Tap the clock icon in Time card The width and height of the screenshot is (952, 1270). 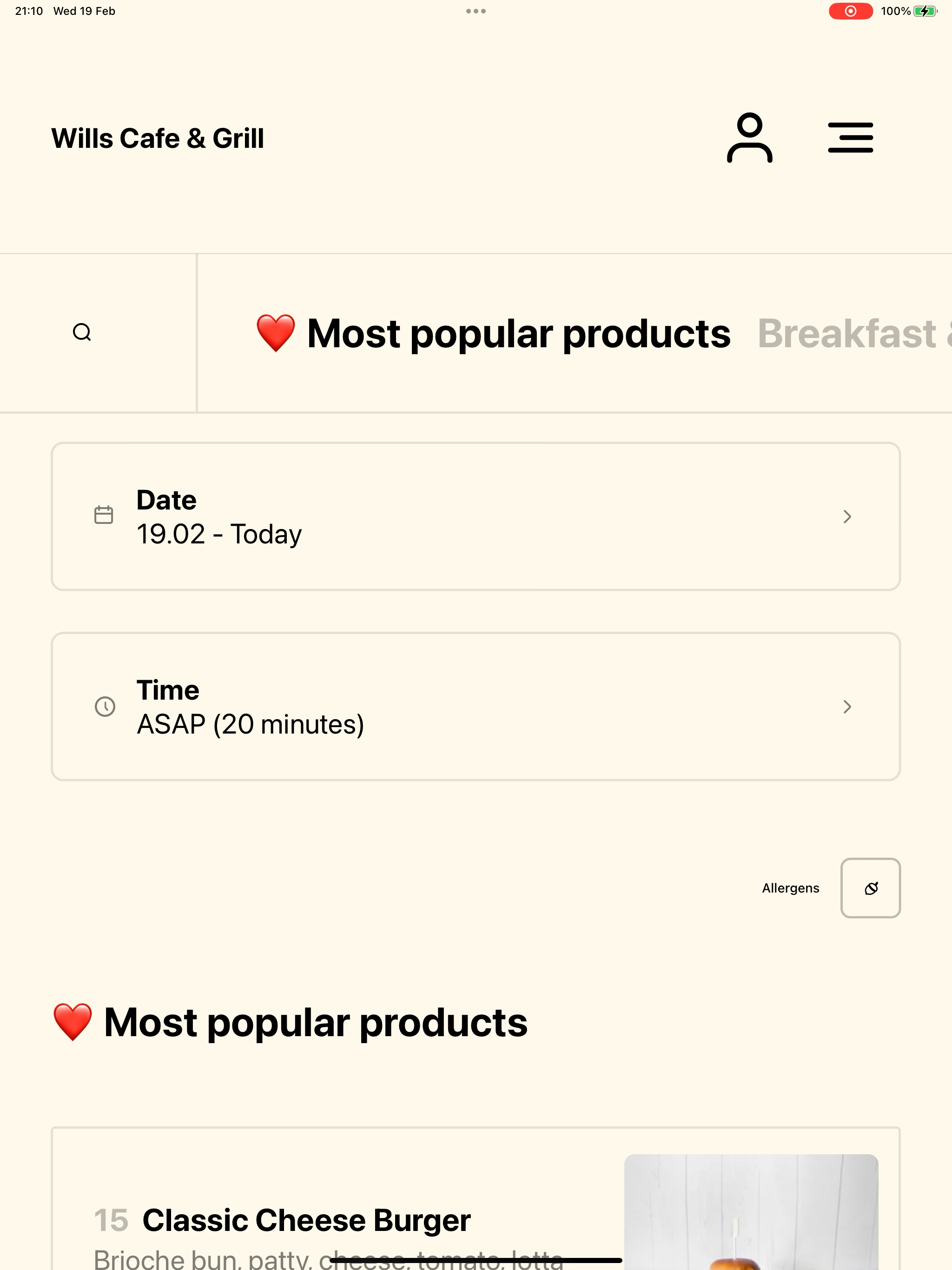pos(105,706)
